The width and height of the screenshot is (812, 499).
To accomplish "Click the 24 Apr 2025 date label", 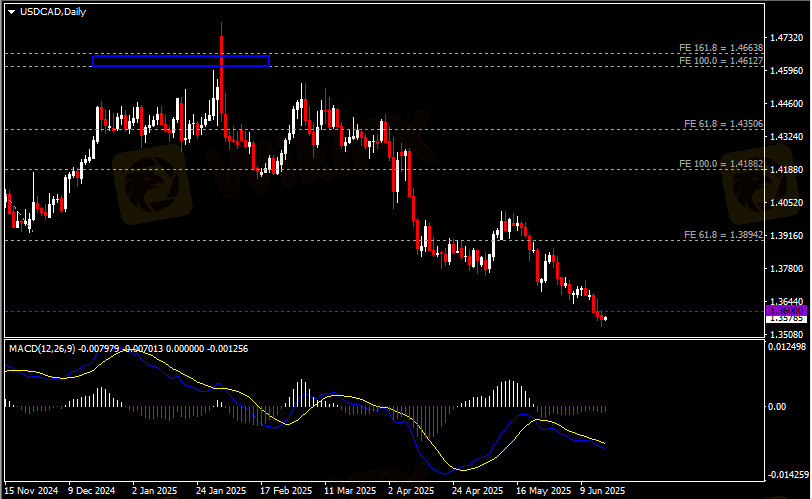I will click(x=477, y=490).
